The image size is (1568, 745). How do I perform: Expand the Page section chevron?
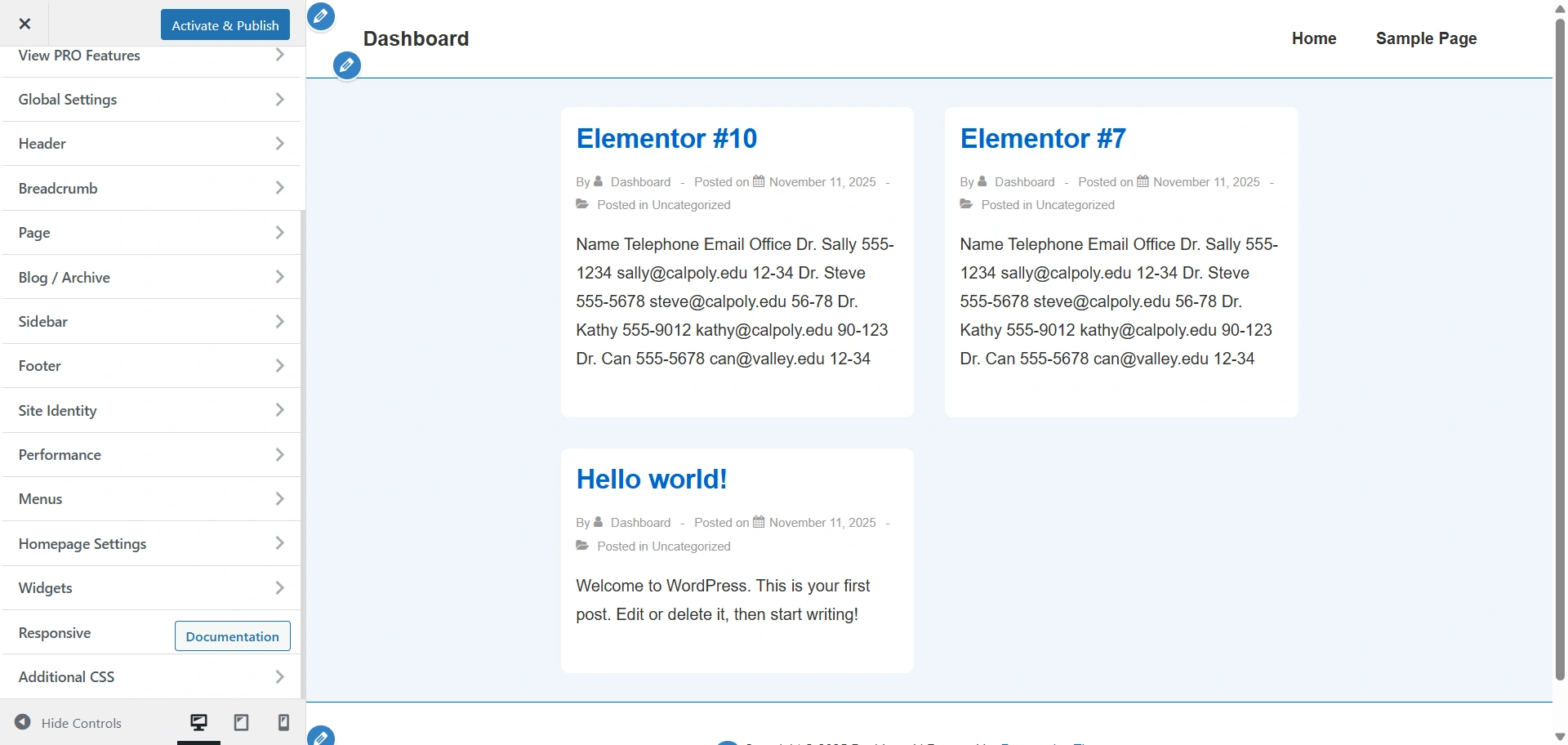coord(280,233)
